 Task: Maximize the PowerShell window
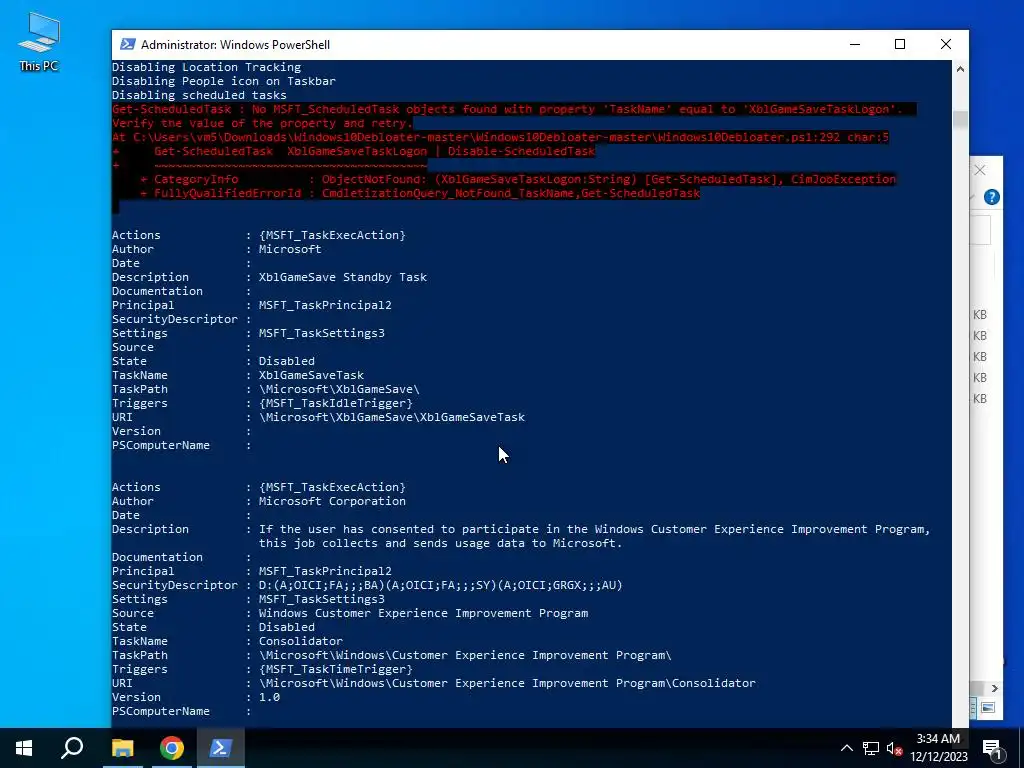(x=900, y=44)
